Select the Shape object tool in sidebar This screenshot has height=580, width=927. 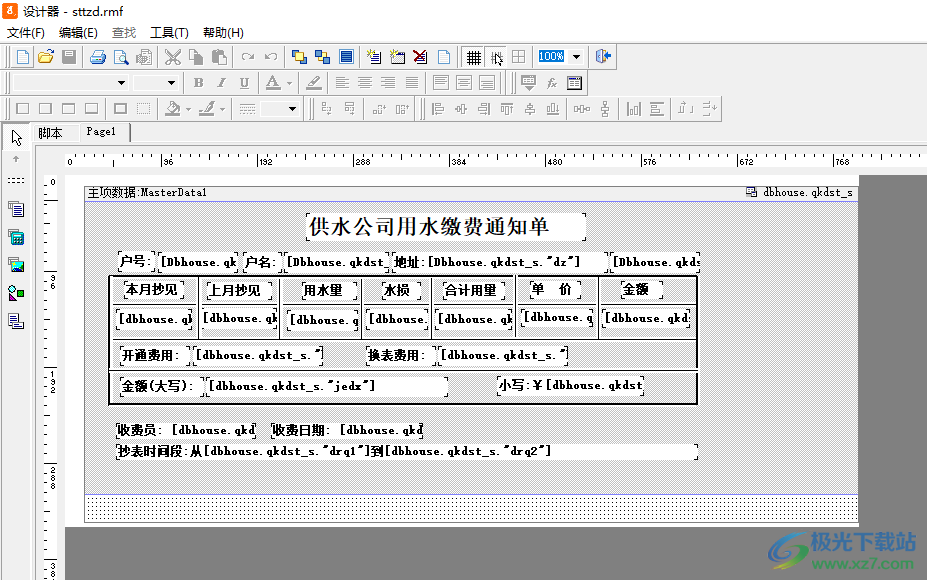tap(16, 293)
